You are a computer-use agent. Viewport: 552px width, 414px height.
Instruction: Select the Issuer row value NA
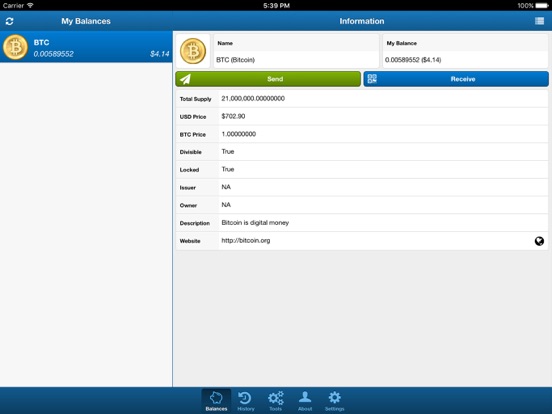tap(226, 187)
